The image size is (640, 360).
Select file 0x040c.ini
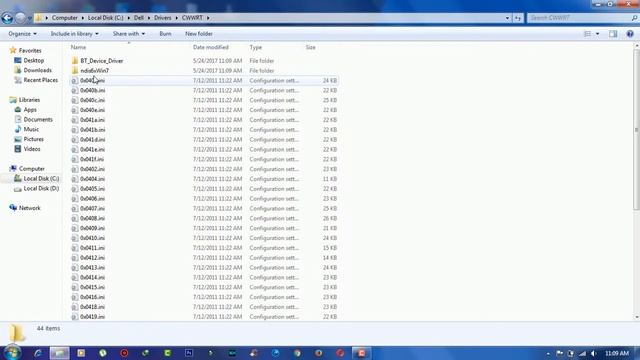92,100
